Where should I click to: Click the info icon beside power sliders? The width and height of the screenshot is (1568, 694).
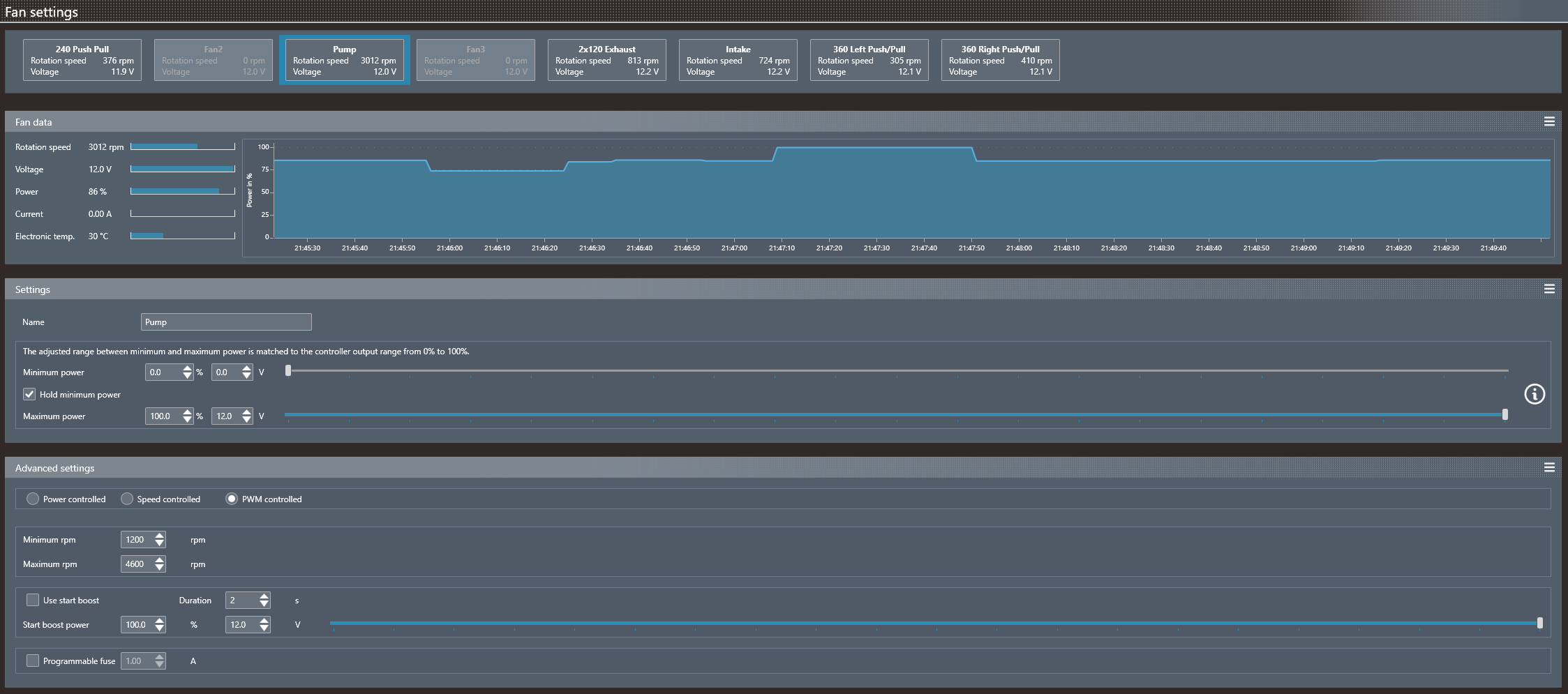click(x=1534, y=394)
